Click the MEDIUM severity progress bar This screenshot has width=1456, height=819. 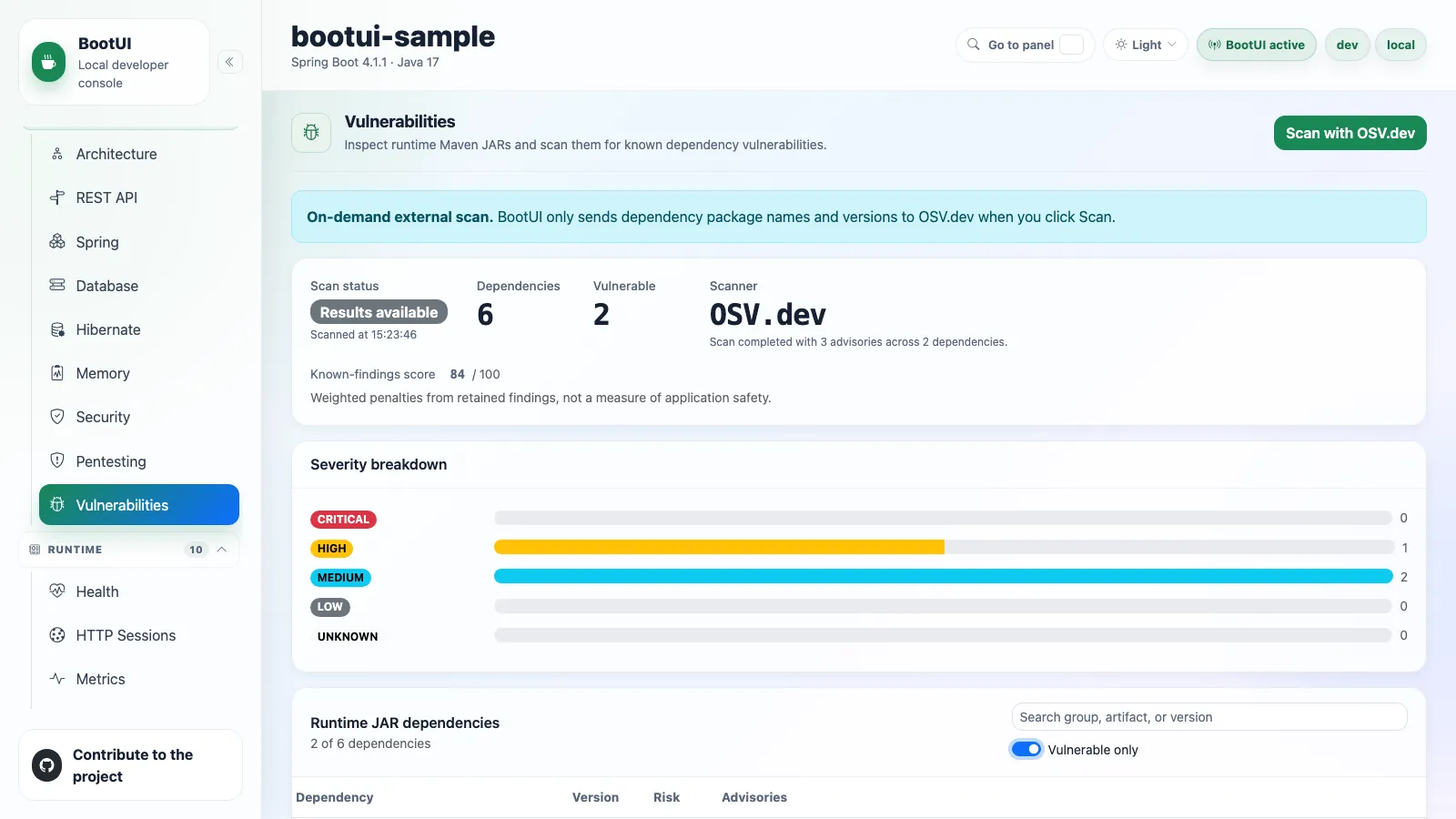click(x=944, y=576)
